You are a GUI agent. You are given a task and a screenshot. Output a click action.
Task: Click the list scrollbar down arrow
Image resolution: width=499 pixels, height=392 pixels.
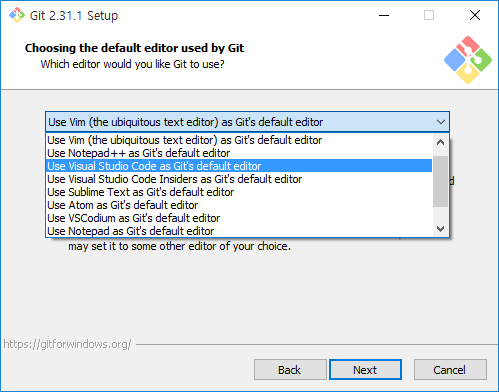[440, 229]
